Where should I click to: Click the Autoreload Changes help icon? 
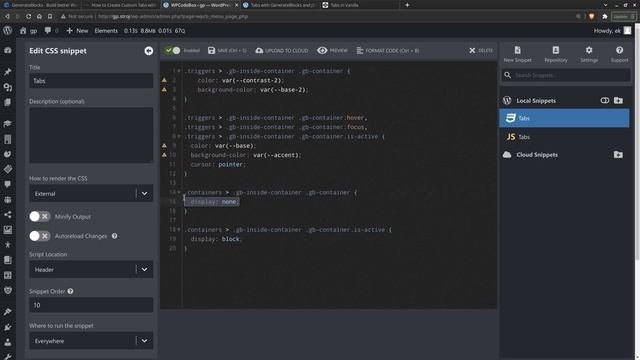[x=115, y=236]
